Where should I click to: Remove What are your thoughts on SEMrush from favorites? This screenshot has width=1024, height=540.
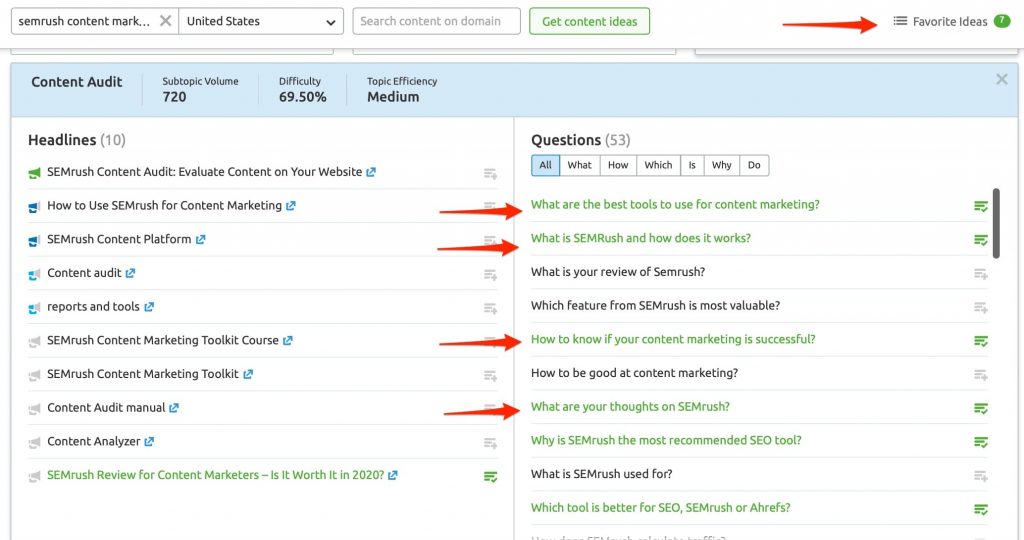pos(981,408)
